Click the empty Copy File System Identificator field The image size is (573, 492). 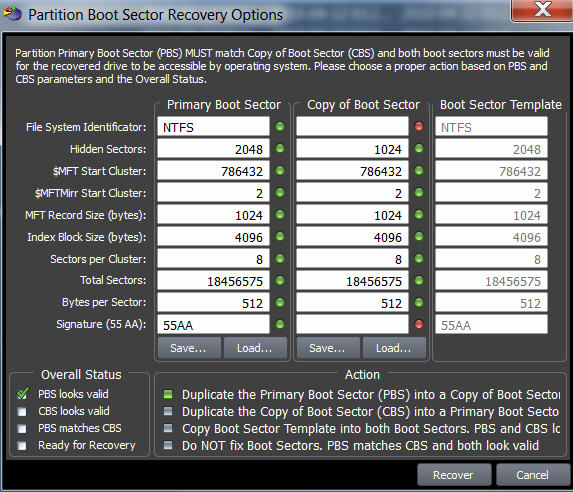coord(352,126)
